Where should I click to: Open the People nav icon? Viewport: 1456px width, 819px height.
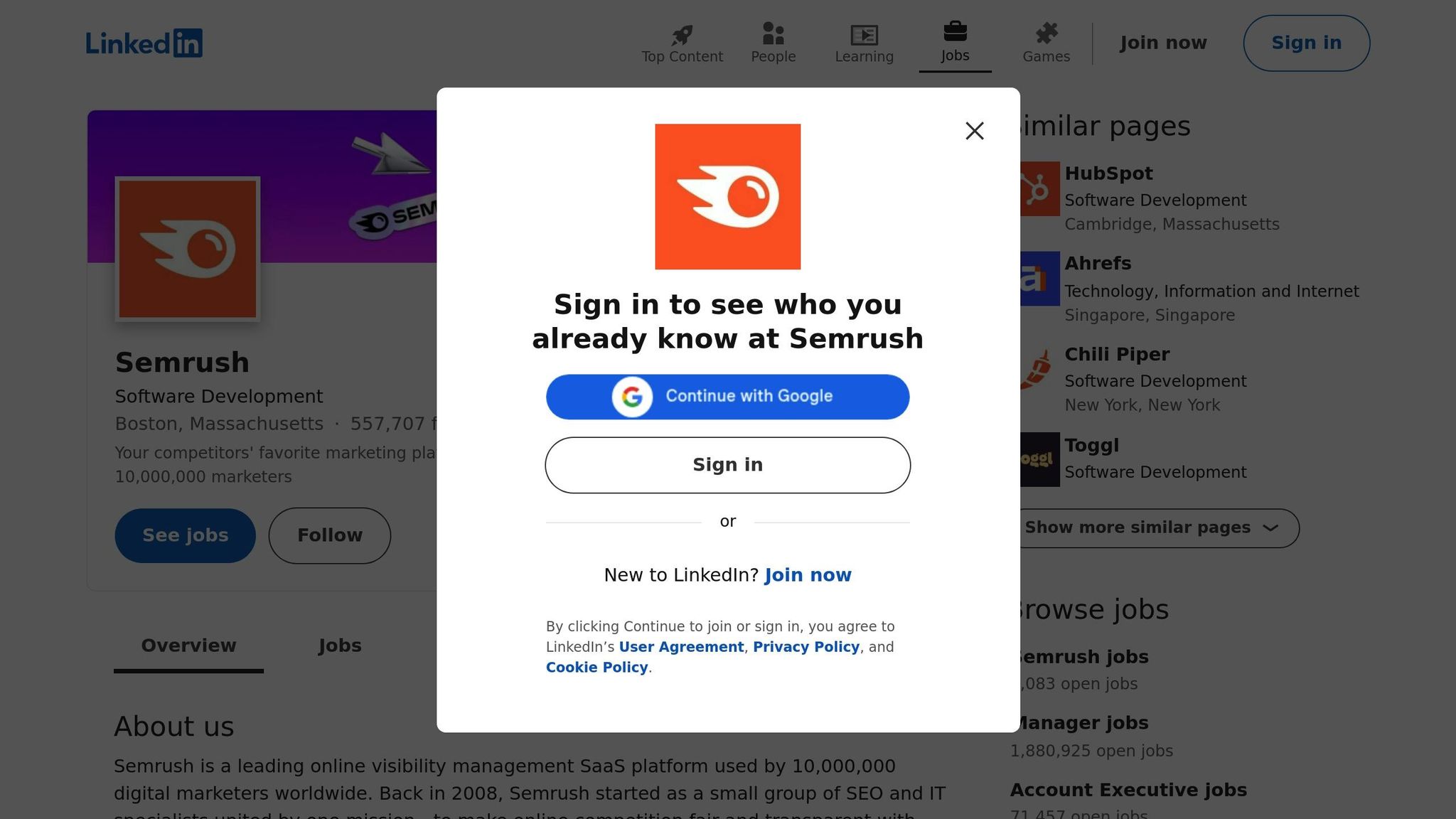(x=773, y=43)
